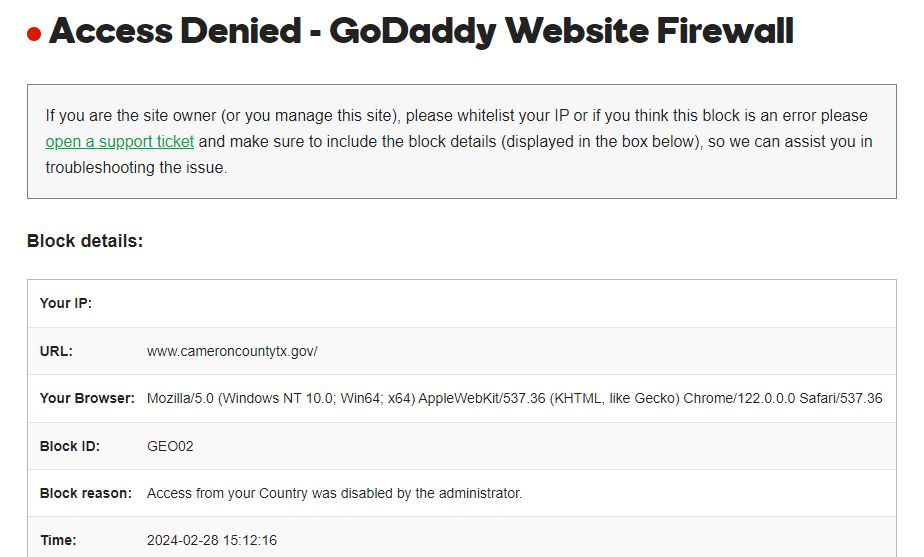Select the Time row label
Viewport: 924px width, 557px height.
(58, 540)
